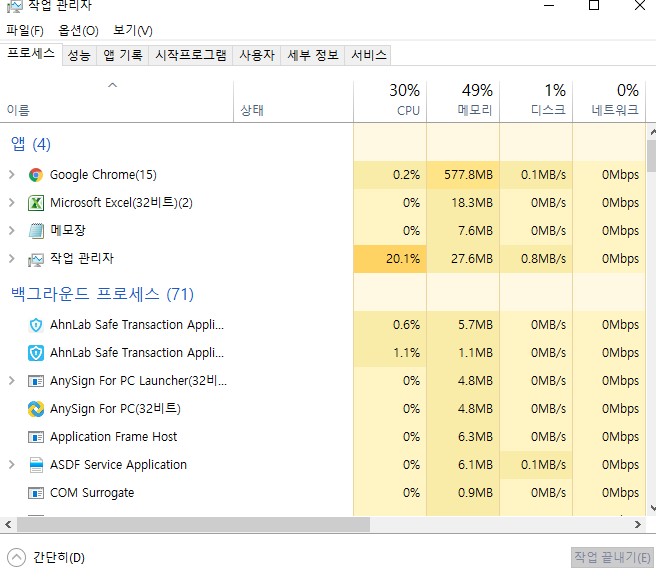The height and width of the screenshot is (577, 656).
Task: Click the 간단히 collapse circle icon
Action: click(16, 558)
